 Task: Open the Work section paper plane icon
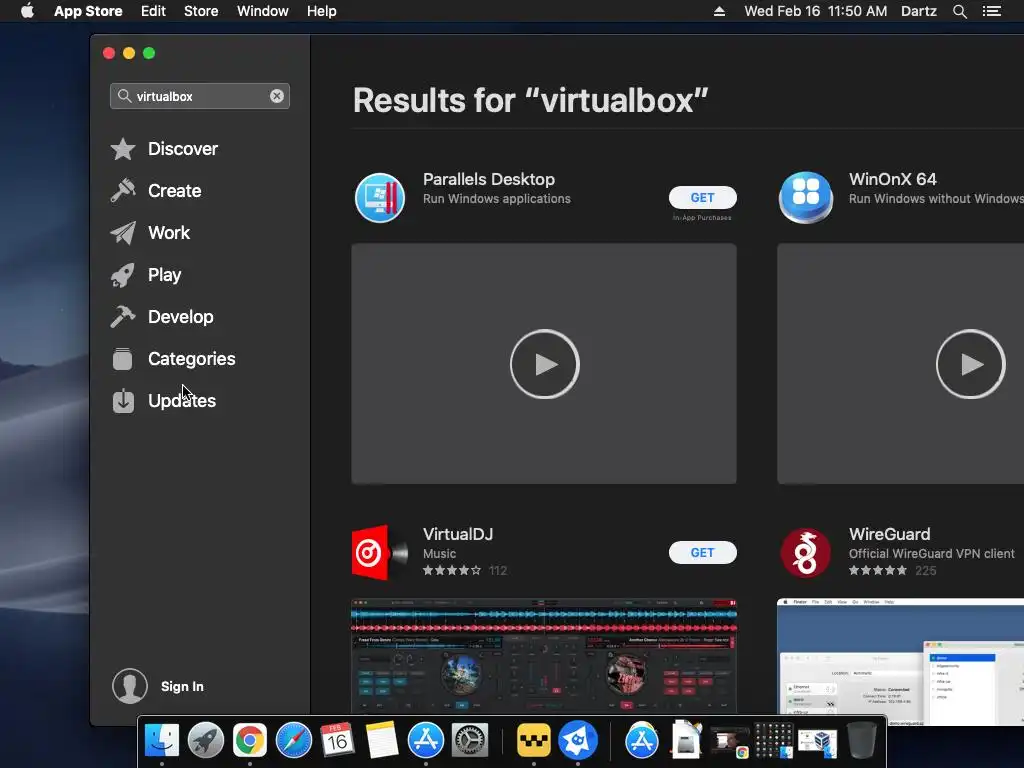point(123,232)
